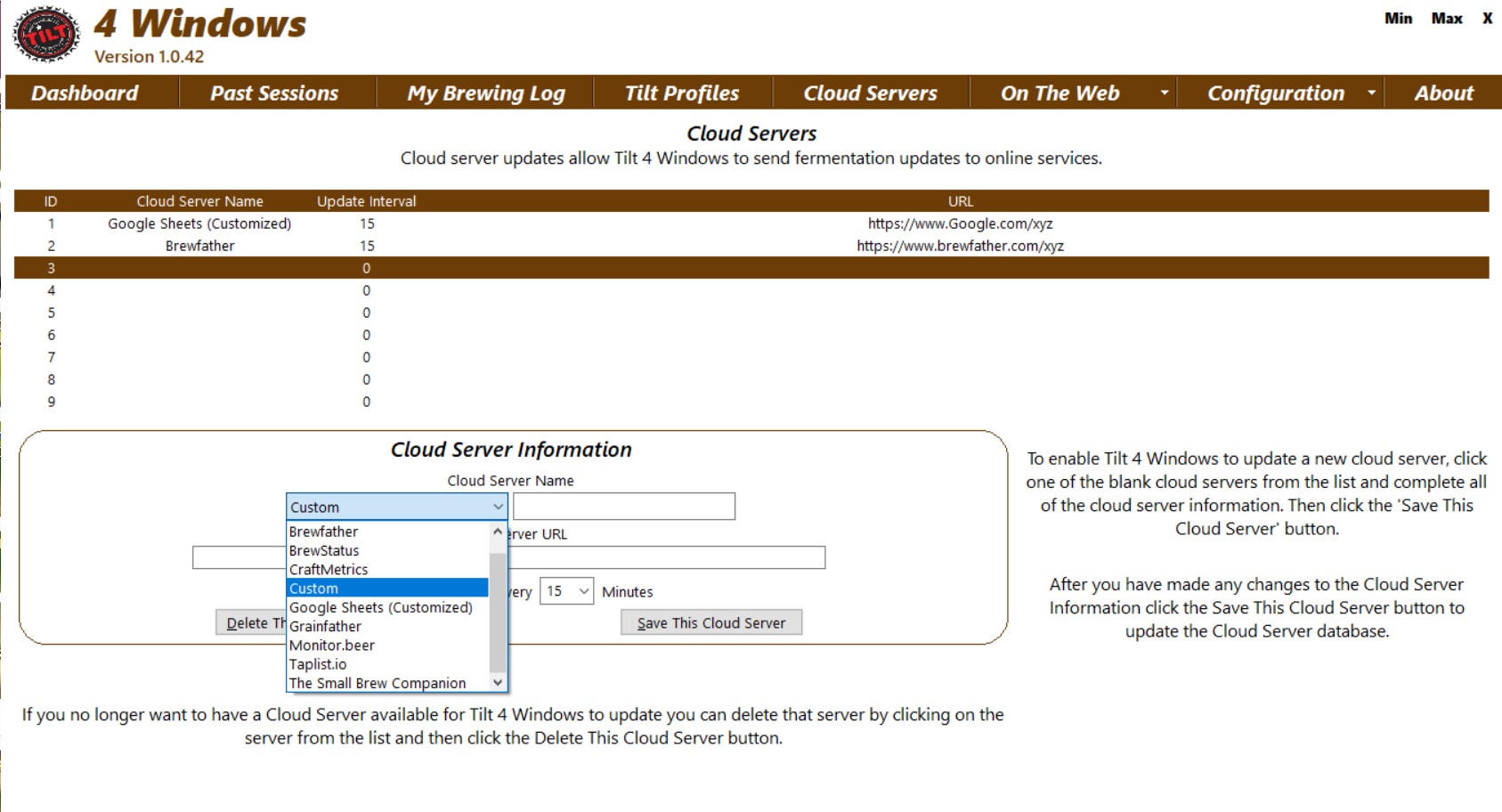
Task: Select blank cloud server row 3
Action: click(x=751, y=268)
